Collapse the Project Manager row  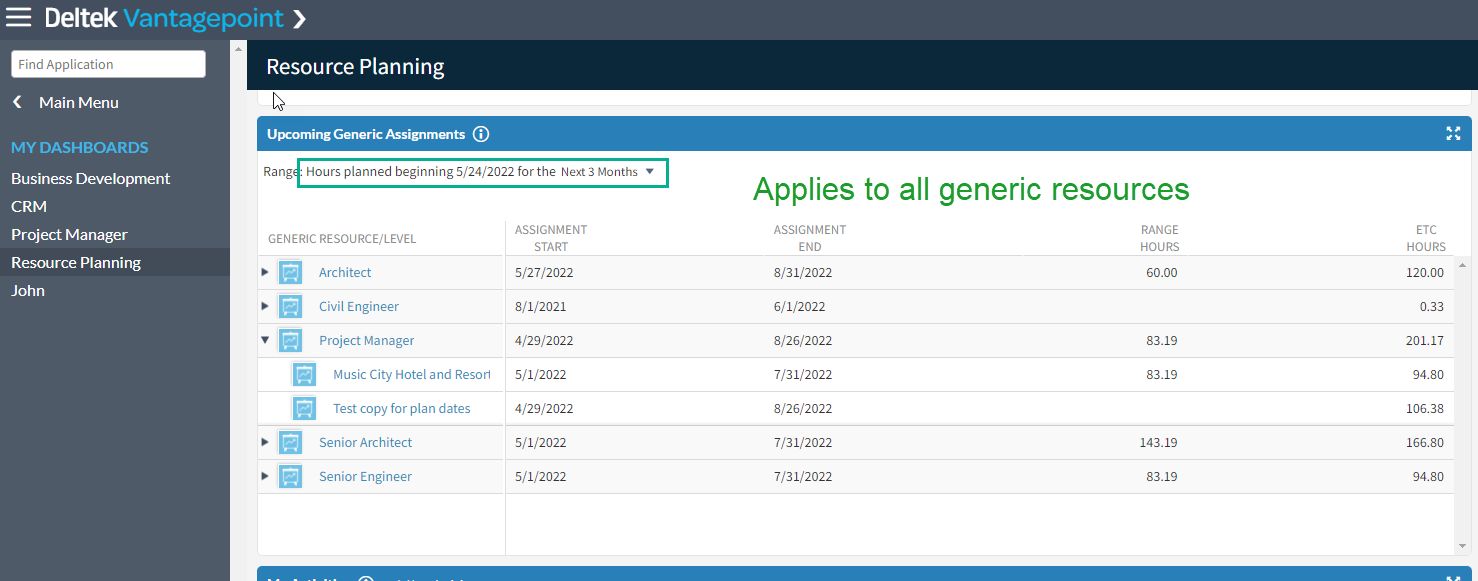(265, 340)
